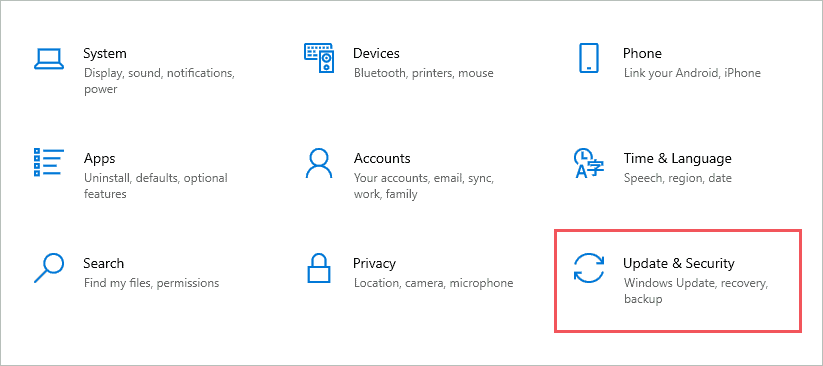
Task: Click the Privacy padlock icon
Action: click(319, 268)
